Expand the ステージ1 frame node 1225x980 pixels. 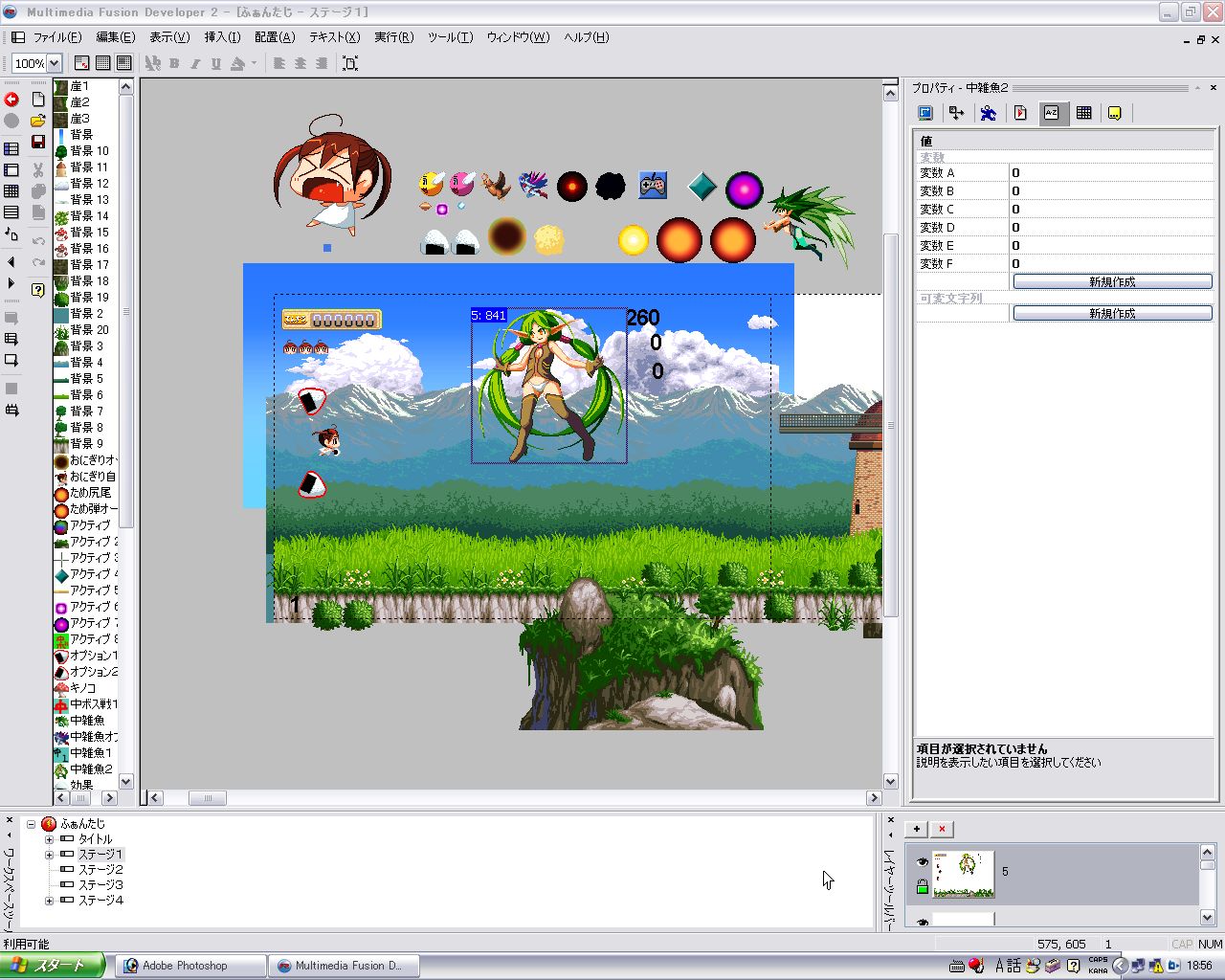click(x=50, y=855)
